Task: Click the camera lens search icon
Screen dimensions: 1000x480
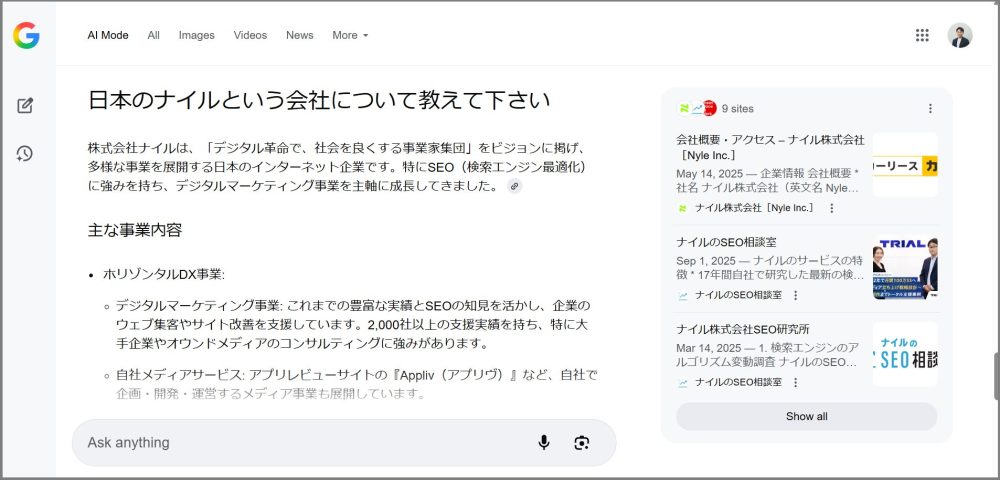Action: tap(581, 442)
